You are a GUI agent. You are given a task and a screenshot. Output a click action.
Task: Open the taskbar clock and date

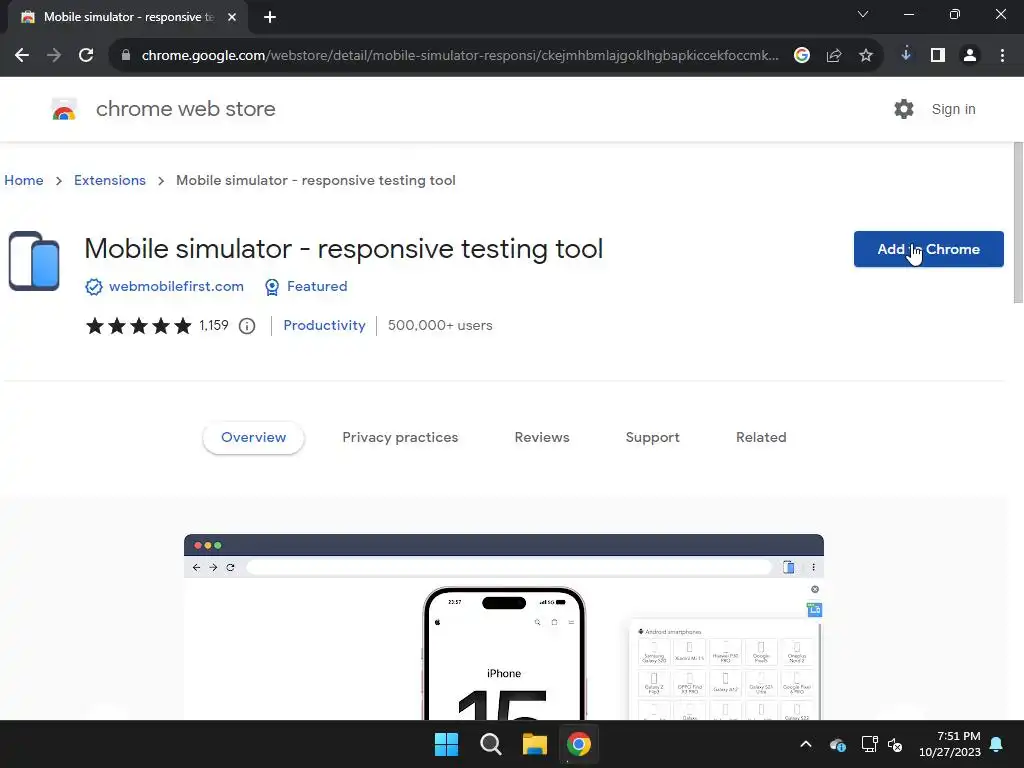click(x=950, y=744)
